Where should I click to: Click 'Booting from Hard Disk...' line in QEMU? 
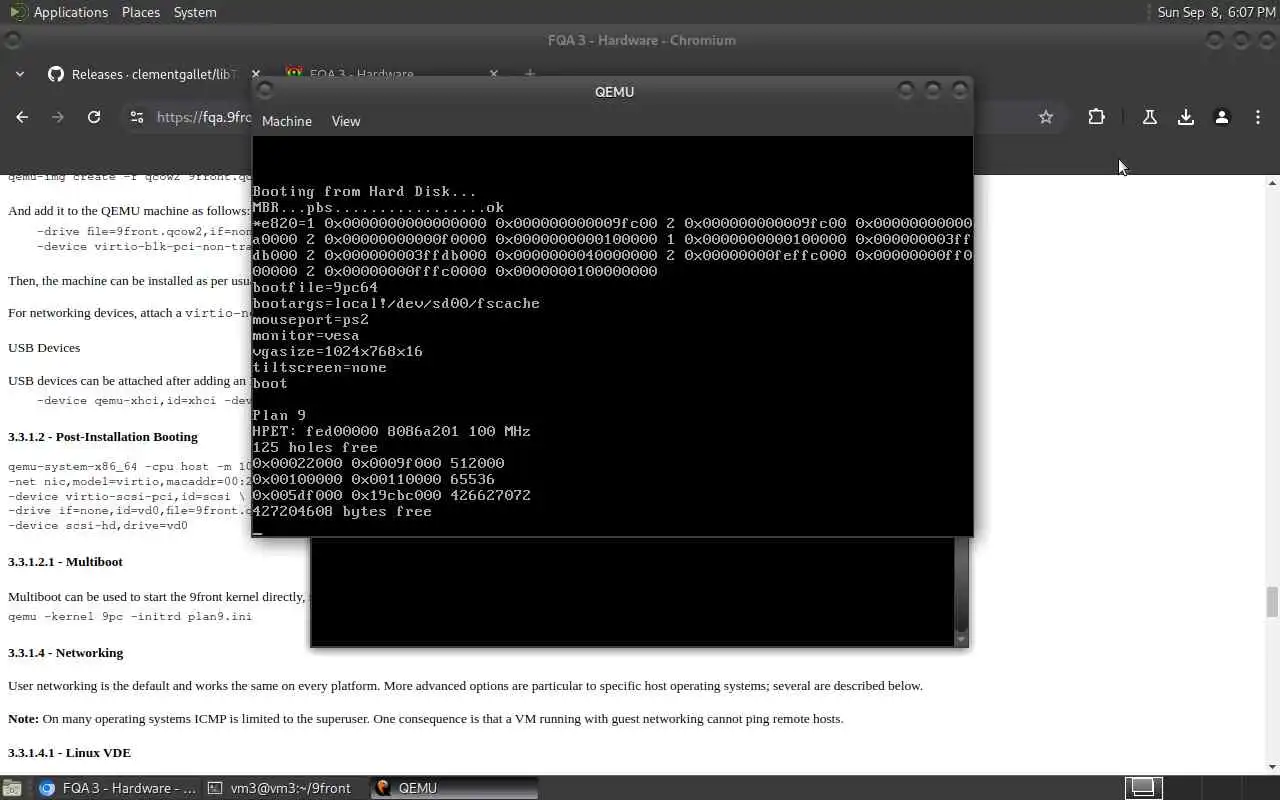(x=364, y=191)
